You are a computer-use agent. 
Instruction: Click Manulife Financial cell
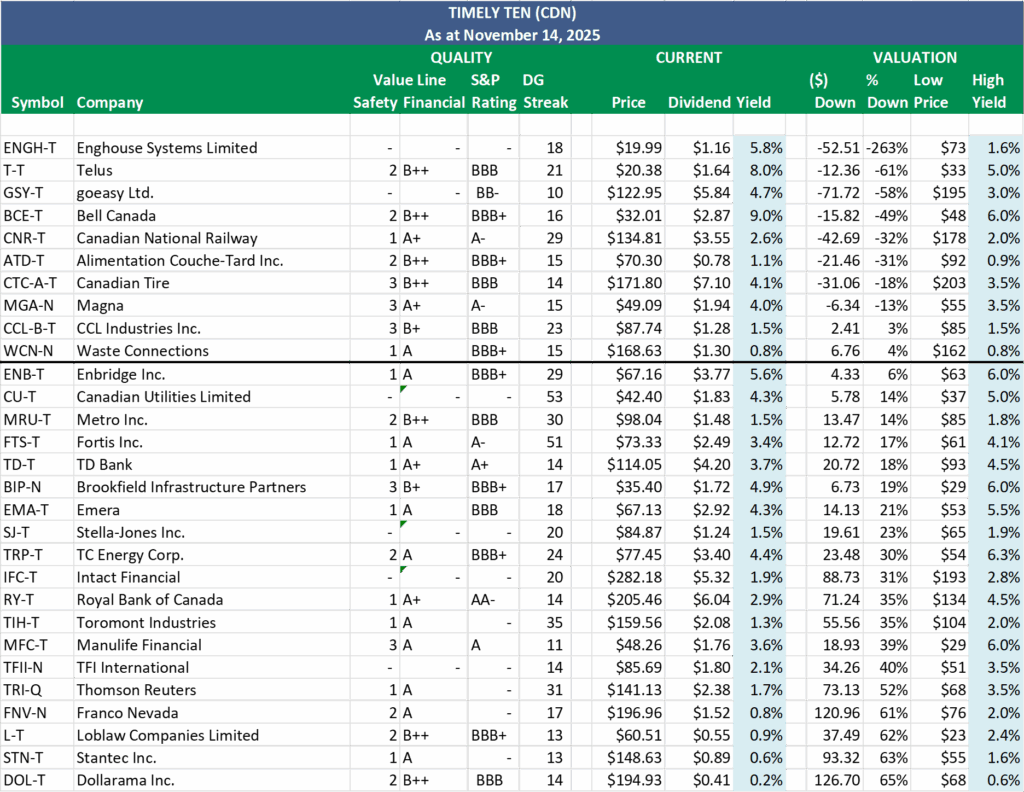(212, 645)
